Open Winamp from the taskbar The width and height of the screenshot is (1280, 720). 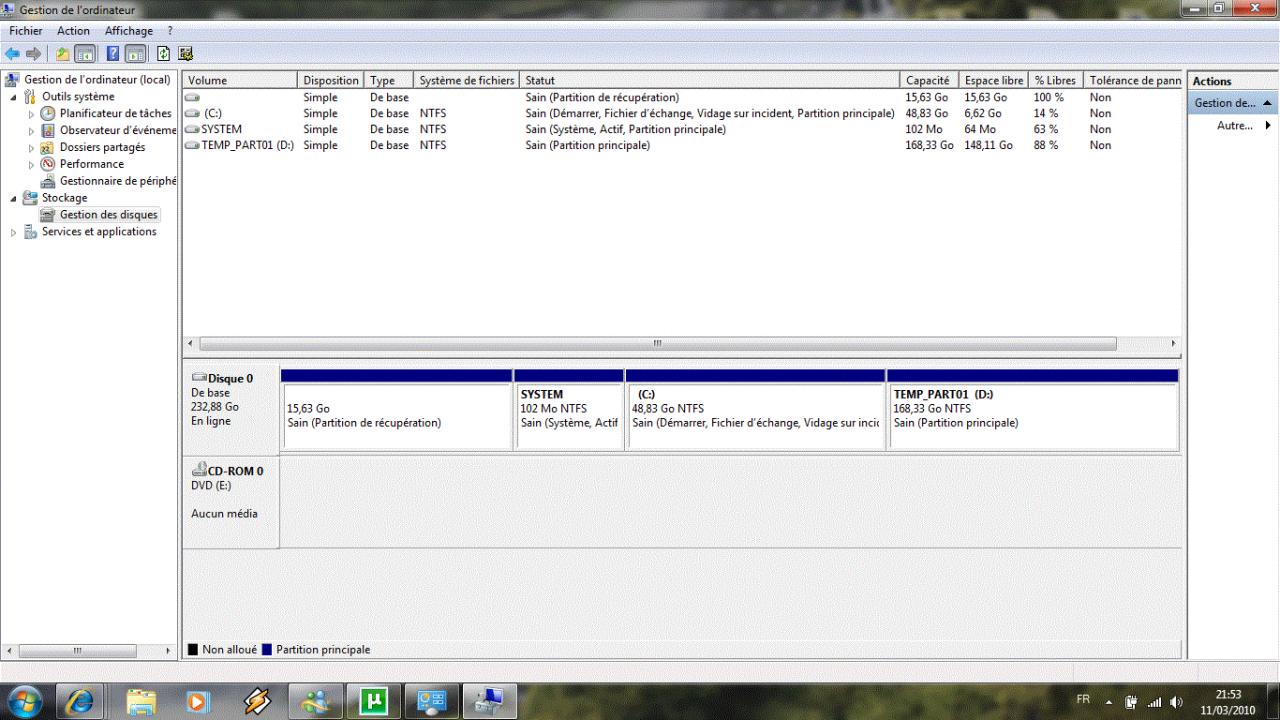256,701
